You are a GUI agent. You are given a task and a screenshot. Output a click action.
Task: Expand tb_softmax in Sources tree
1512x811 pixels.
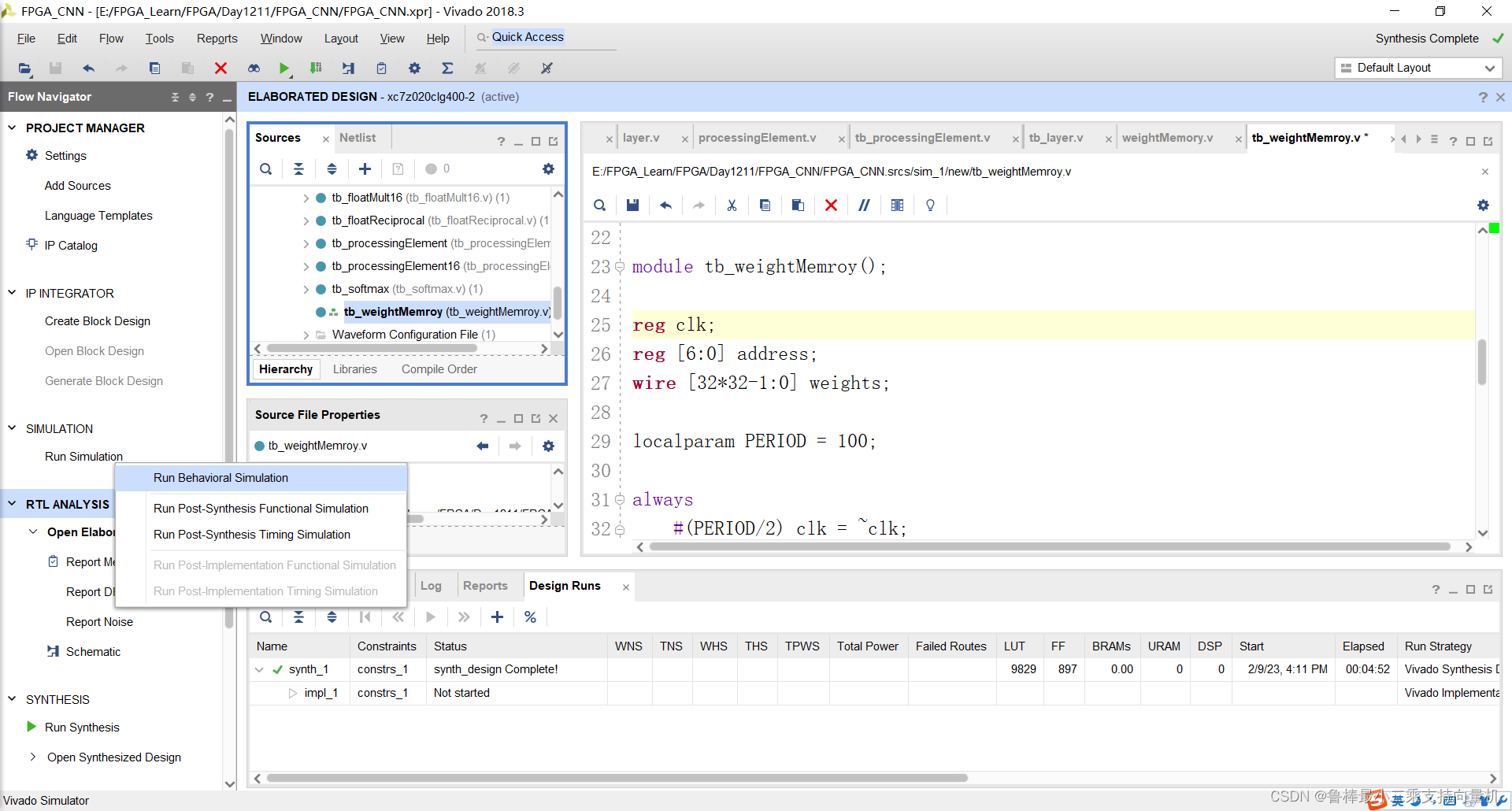coord(306,289)
